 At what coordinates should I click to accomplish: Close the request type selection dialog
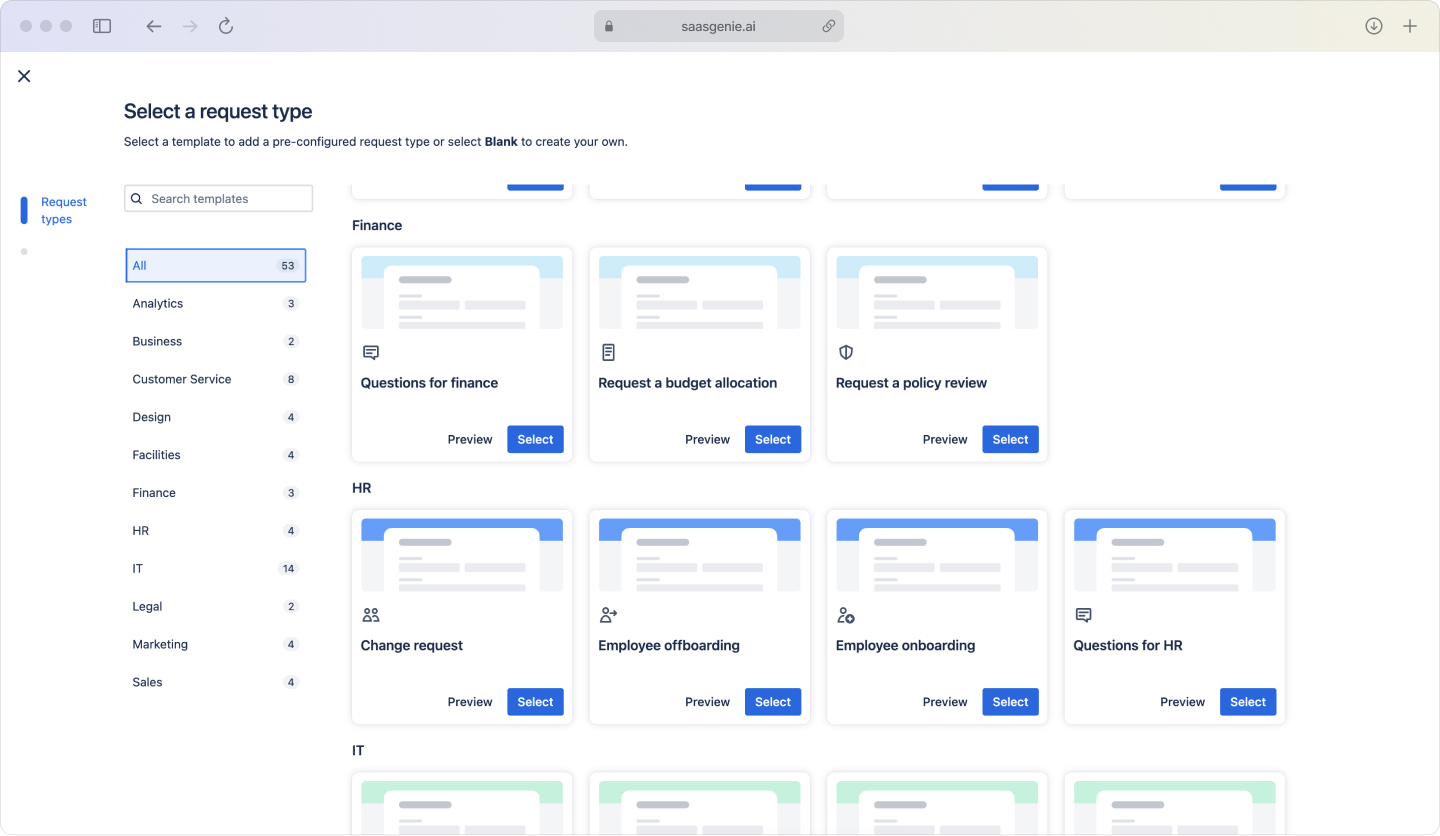tap(24, 75)
